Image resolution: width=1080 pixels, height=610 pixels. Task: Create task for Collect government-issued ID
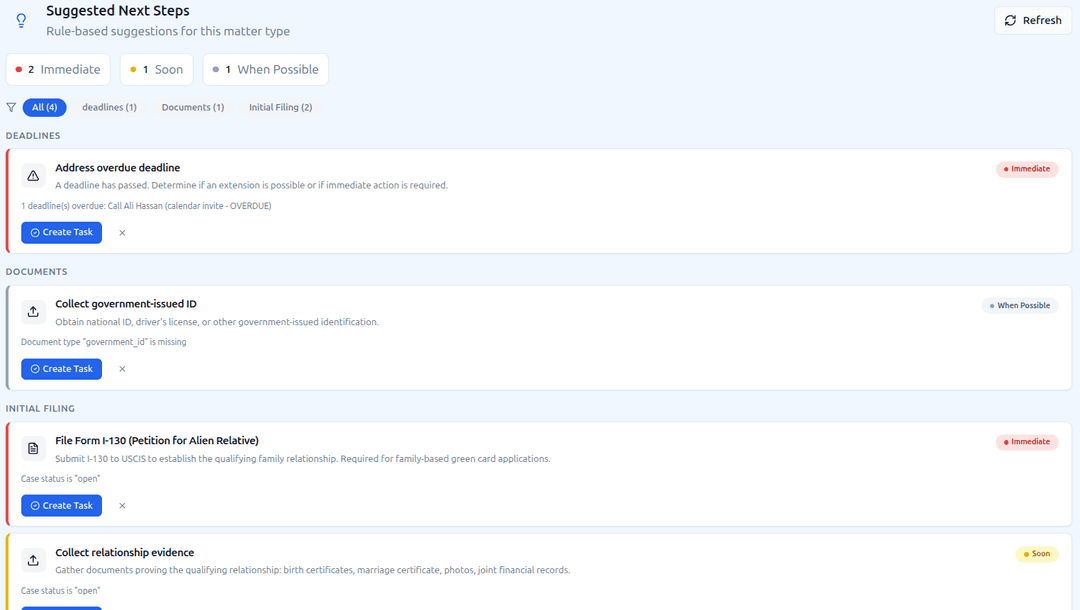[61, 369]
